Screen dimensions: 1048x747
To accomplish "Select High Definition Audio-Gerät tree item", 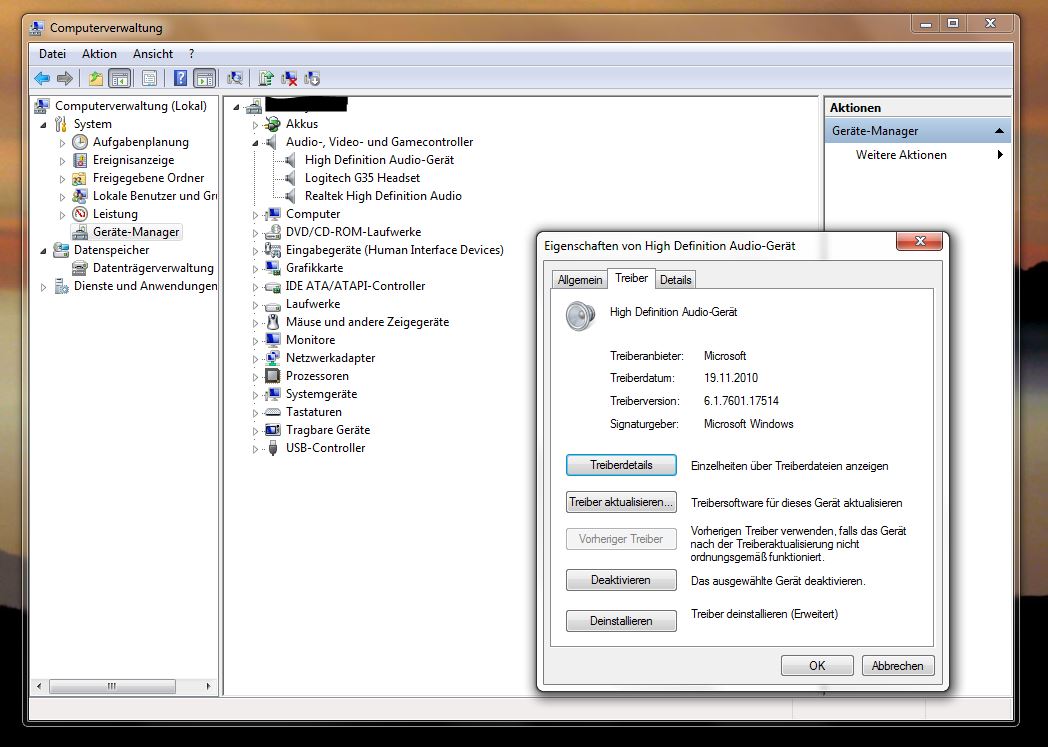I will 379,160.
